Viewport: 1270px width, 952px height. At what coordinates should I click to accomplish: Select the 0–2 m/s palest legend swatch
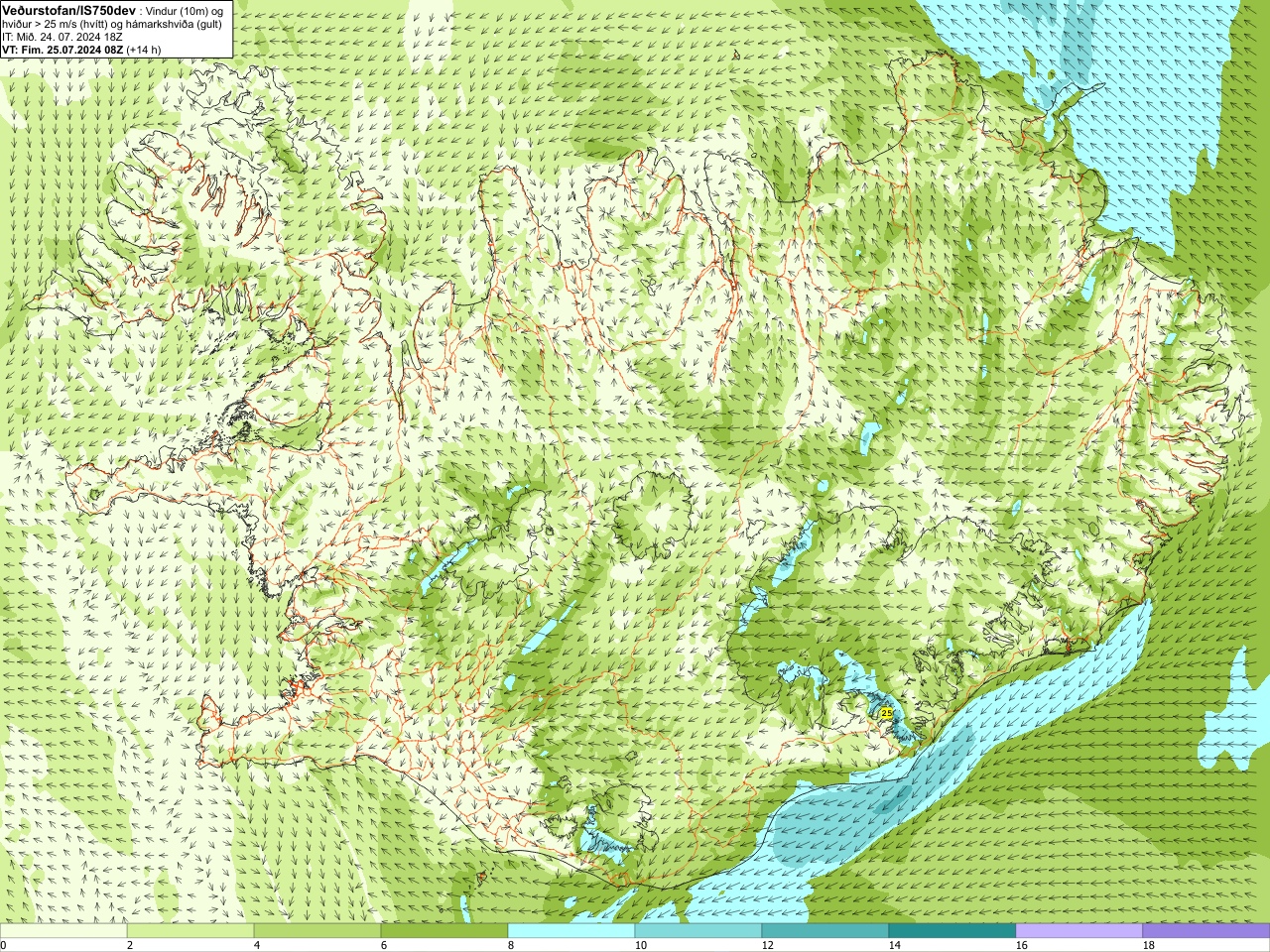(63, 931)
